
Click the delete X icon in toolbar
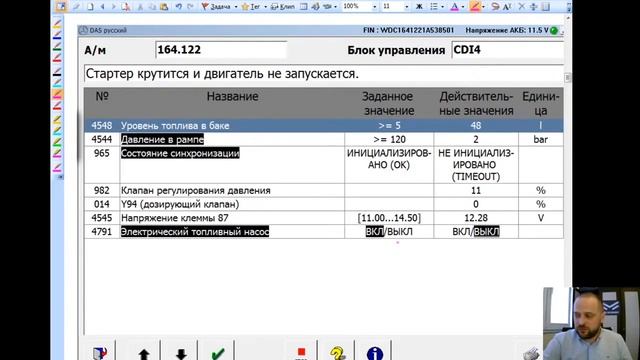522,7
